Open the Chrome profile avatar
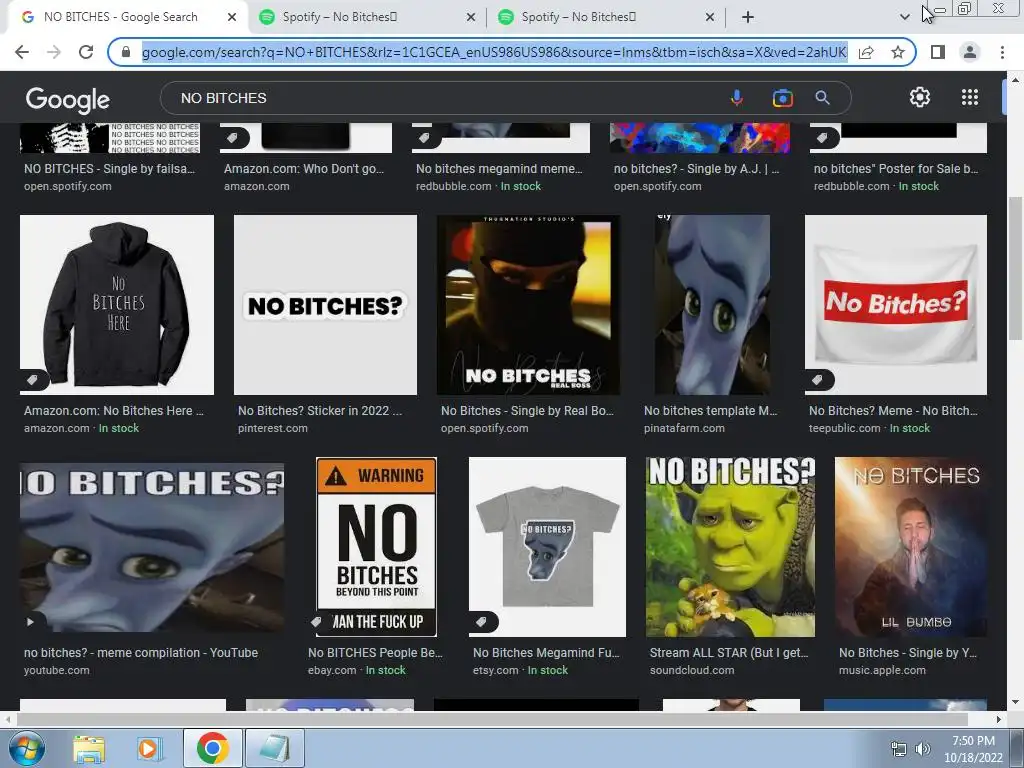The height and width of the screenshot is (768, 1024). pyautogui.click(x=970, y=52)
